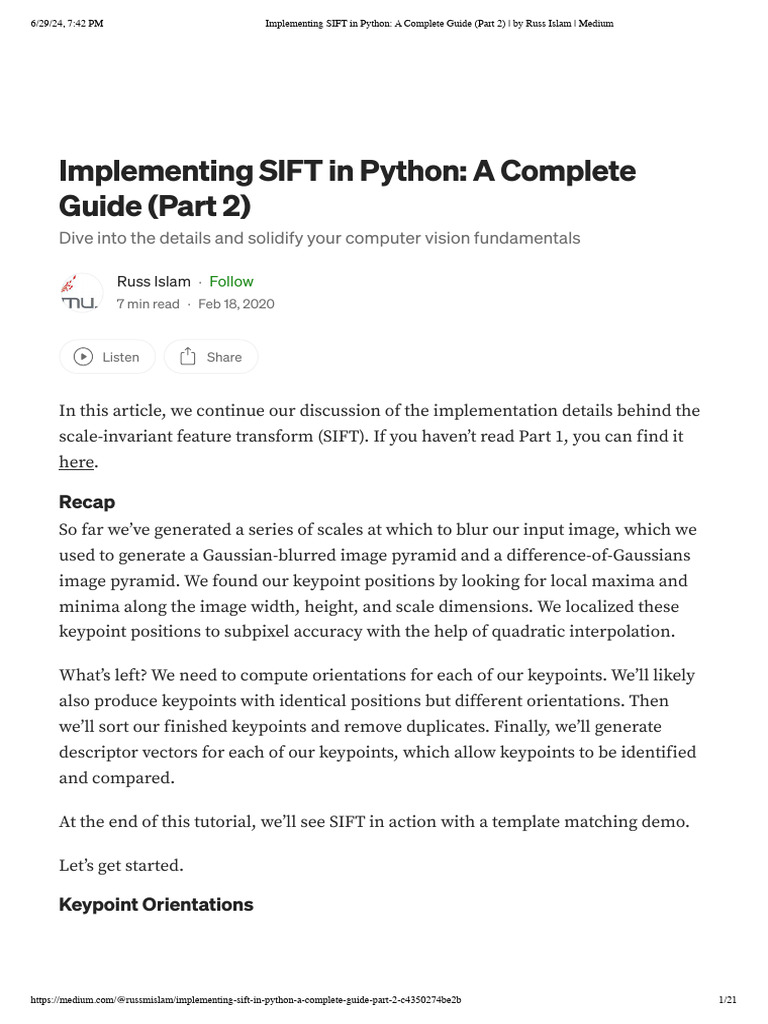This screenshot has height=1024, width=768.
Task: Open the Russ Islam author name link
Action: [x=153, y=281]
